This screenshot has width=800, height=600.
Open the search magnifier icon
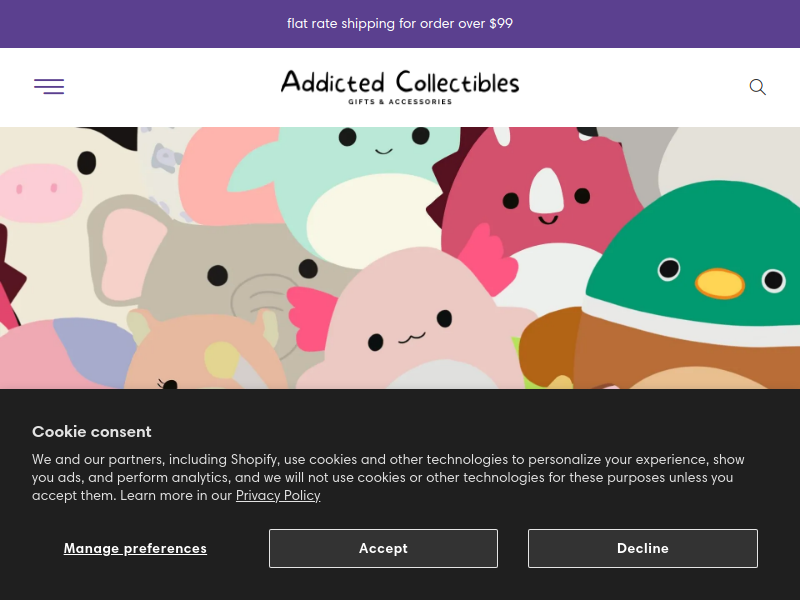[757, 87]
